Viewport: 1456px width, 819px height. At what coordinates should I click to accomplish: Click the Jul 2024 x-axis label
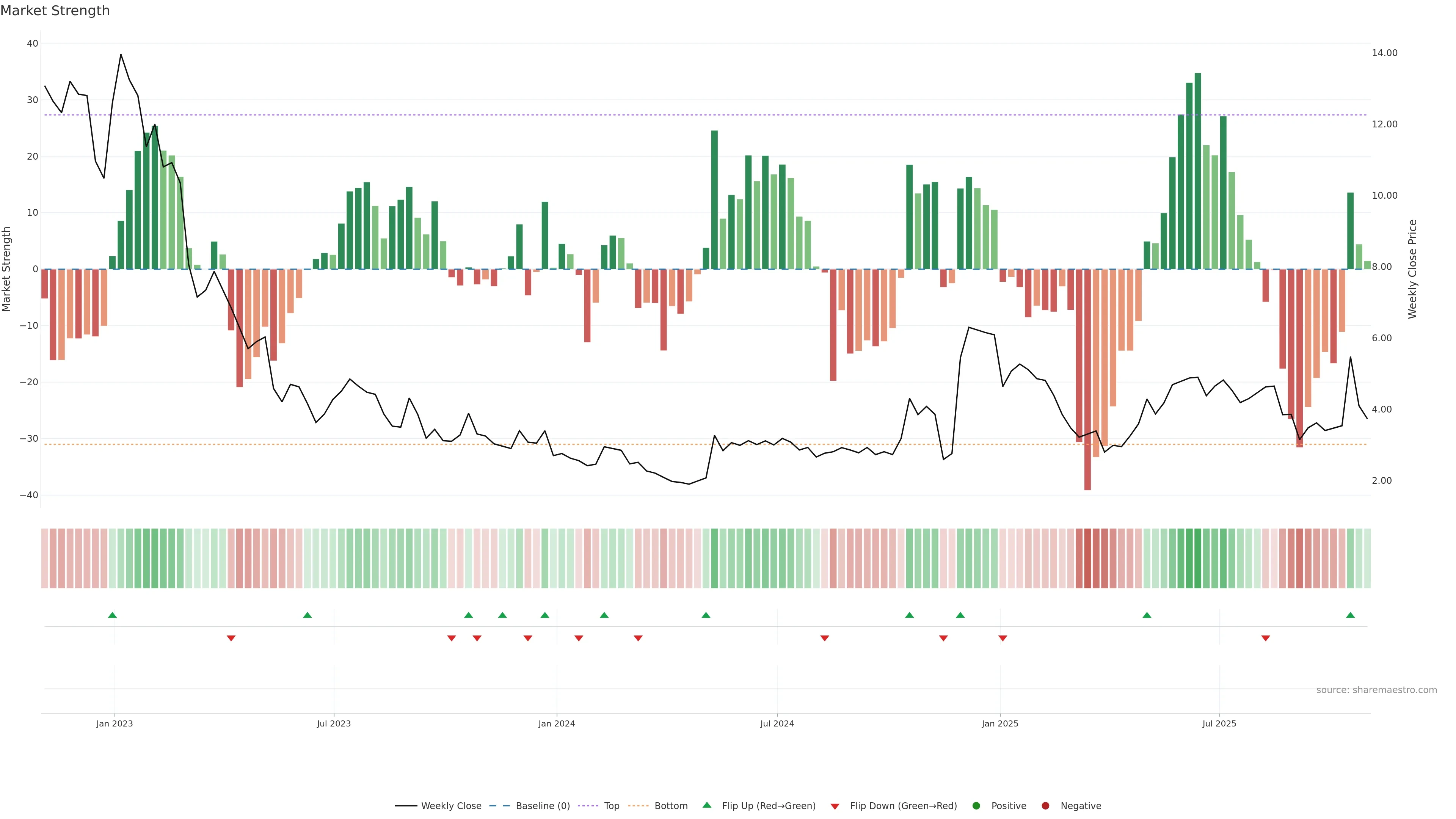(x=777, y=723)
